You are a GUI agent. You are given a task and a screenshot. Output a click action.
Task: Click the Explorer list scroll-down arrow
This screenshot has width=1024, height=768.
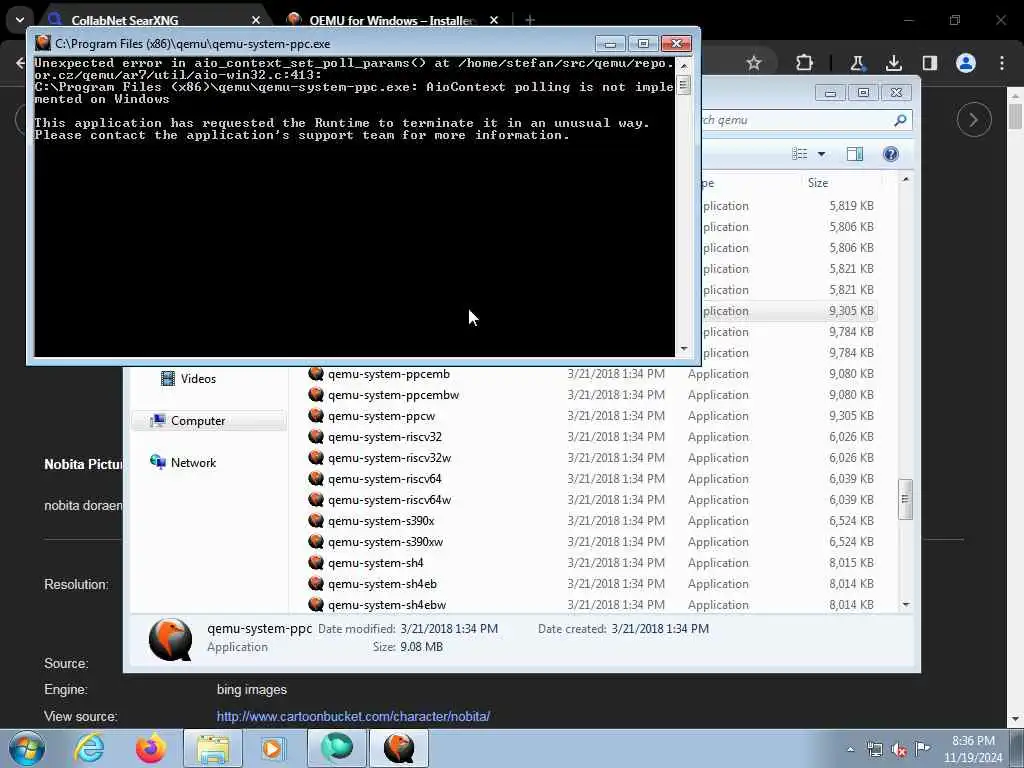pyautogui.click(x=905, y=605)
